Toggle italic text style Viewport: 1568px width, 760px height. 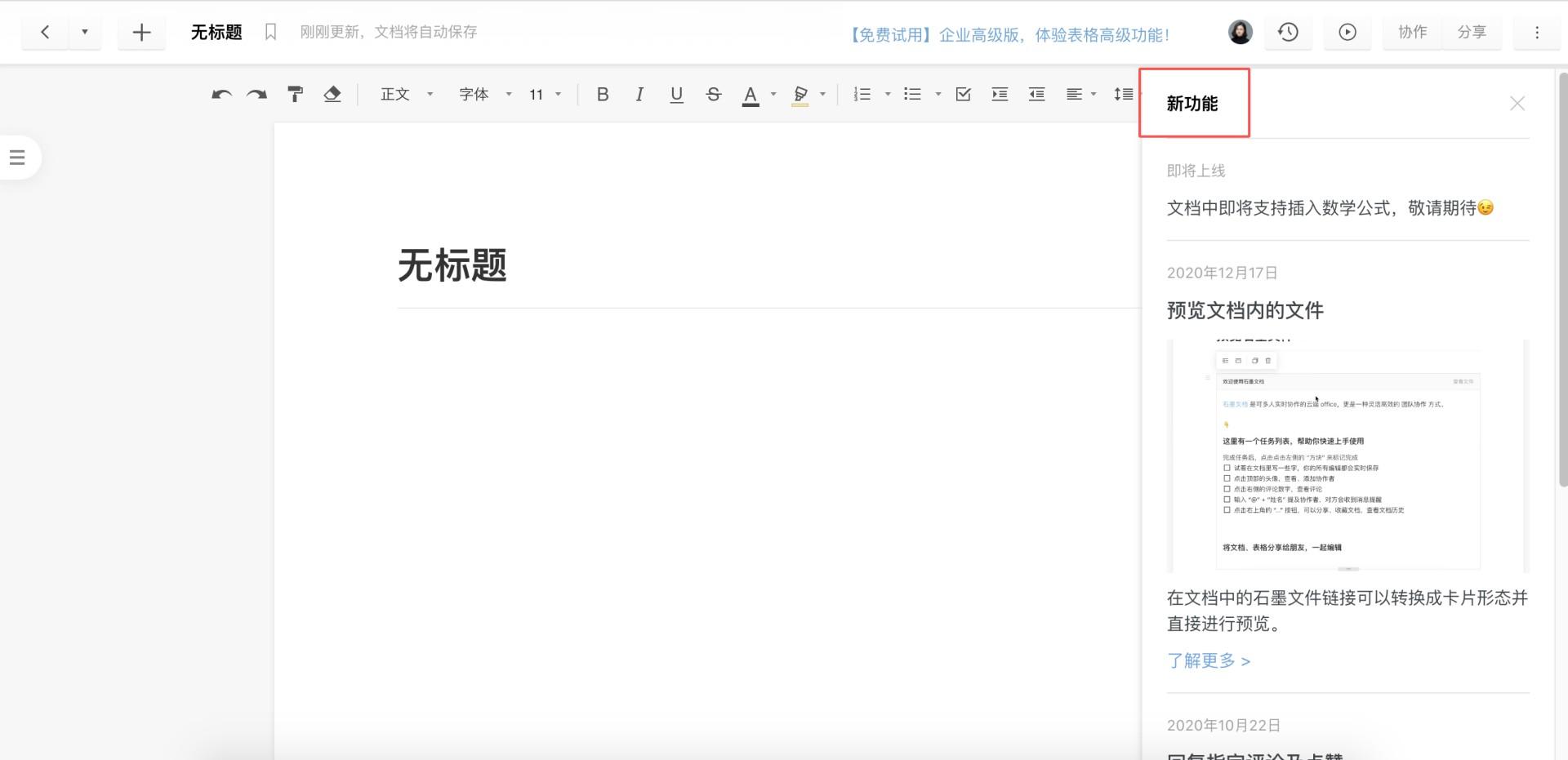[639, 95]
